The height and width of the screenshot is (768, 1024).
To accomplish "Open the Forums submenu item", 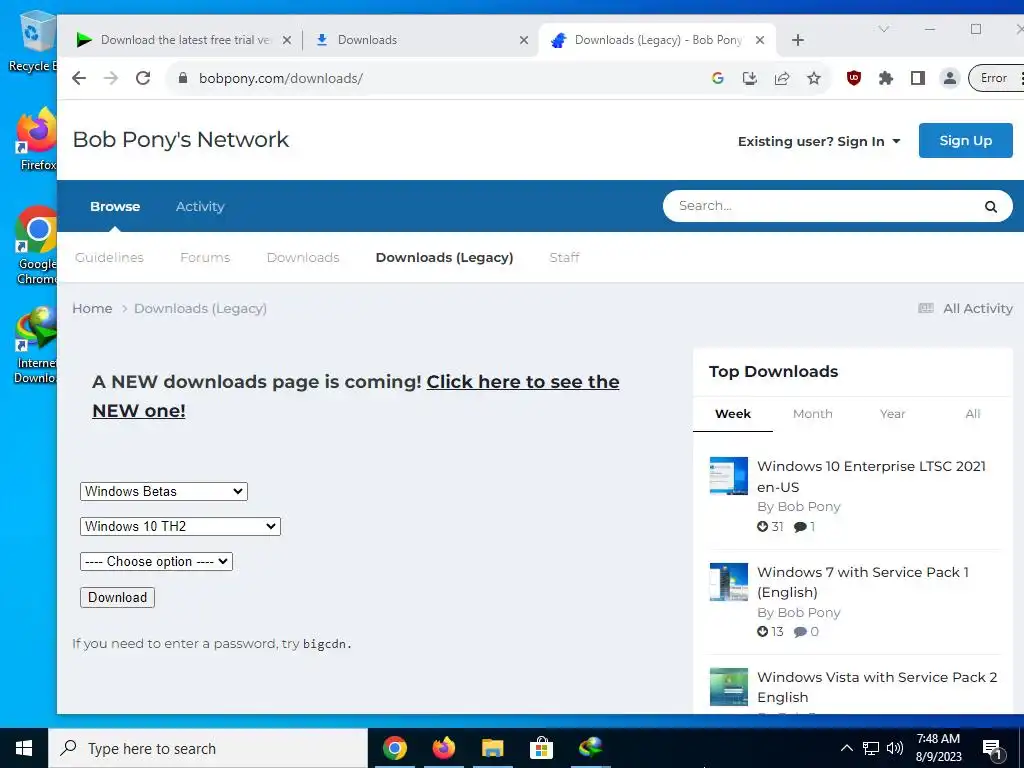I will point(205,257).
